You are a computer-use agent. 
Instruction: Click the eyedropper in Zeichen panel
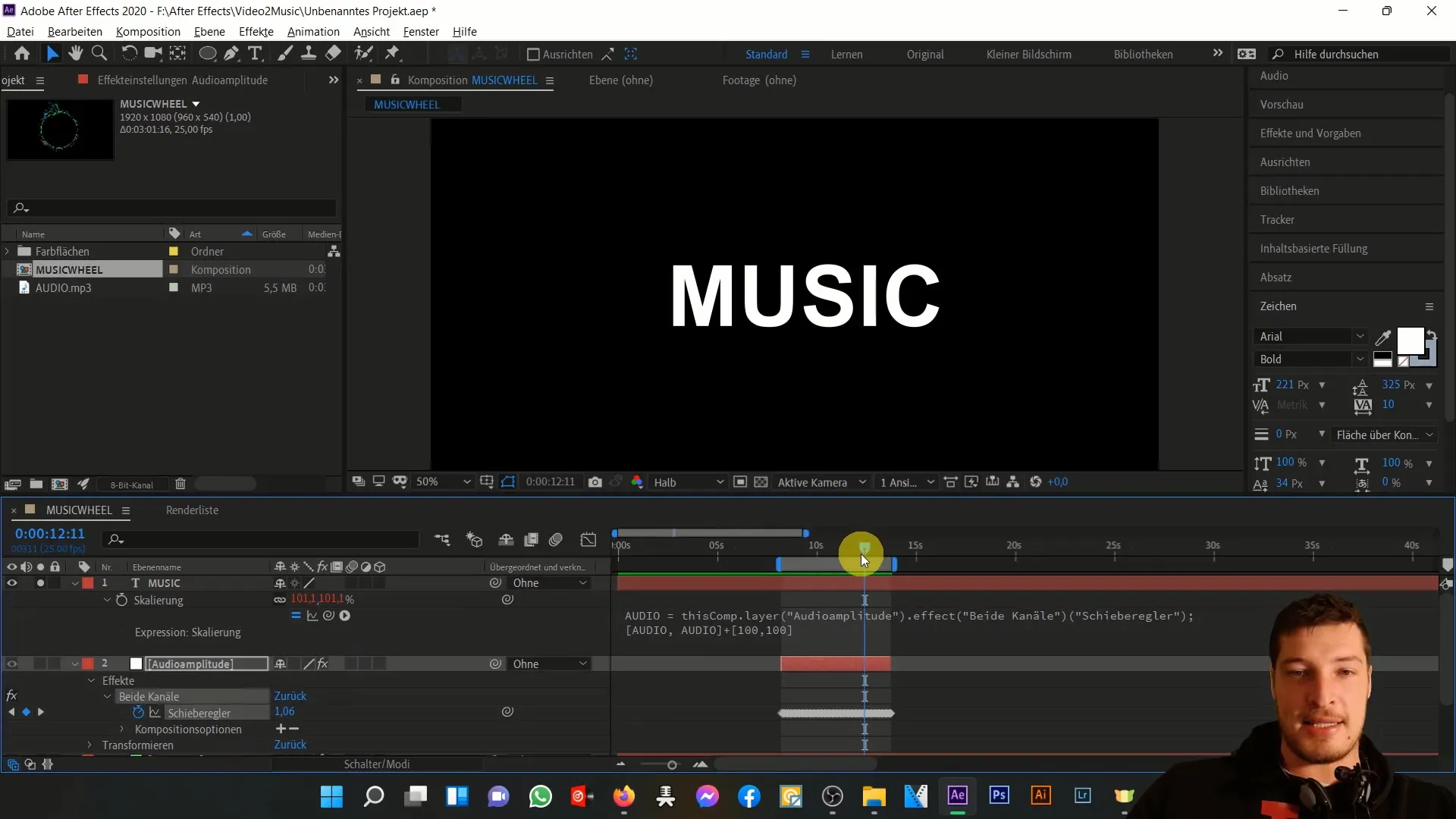pos(1383,337)
